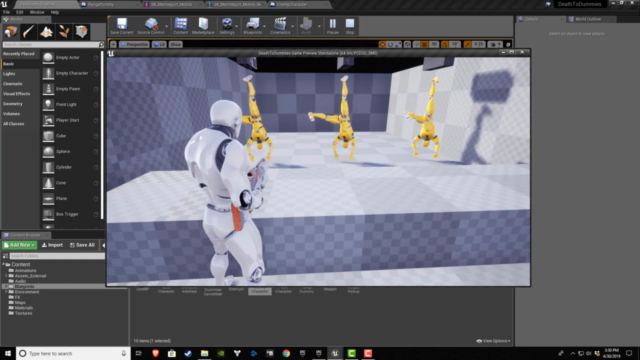The width and height of the screenshot is (640, 360).
Task: Add Point Light from placement list
Action: (x=71, y=104)
